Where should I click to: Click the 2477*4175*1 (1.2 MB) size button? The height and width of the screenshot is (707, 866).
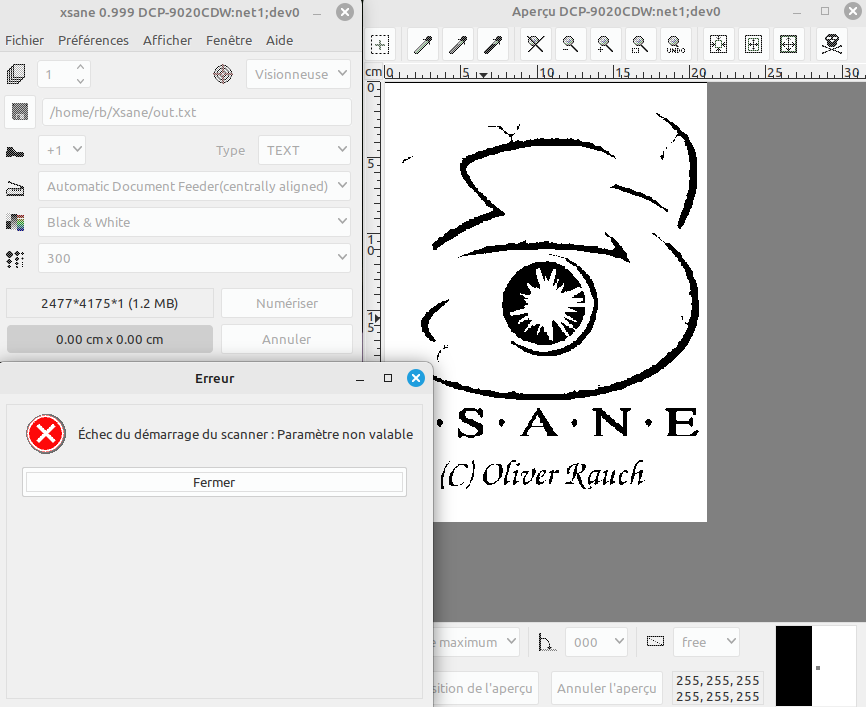pyautogui.click(x=110, y=303)
